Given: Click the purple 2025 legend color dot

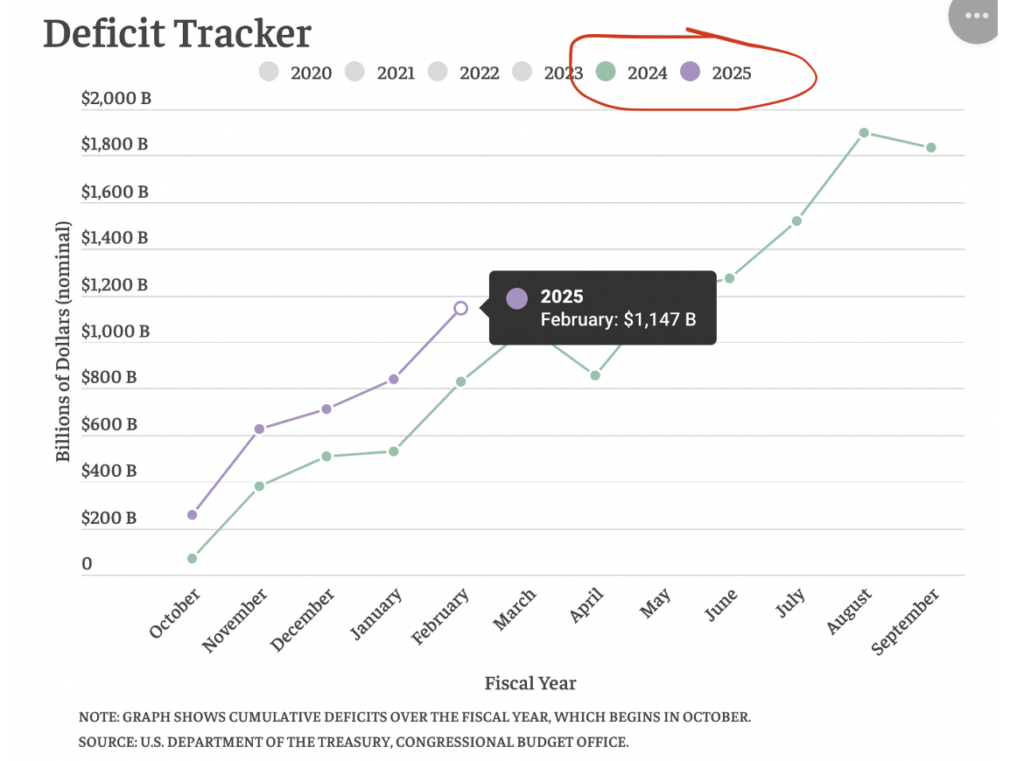Looking at the screenshot, I should (690, 72).
